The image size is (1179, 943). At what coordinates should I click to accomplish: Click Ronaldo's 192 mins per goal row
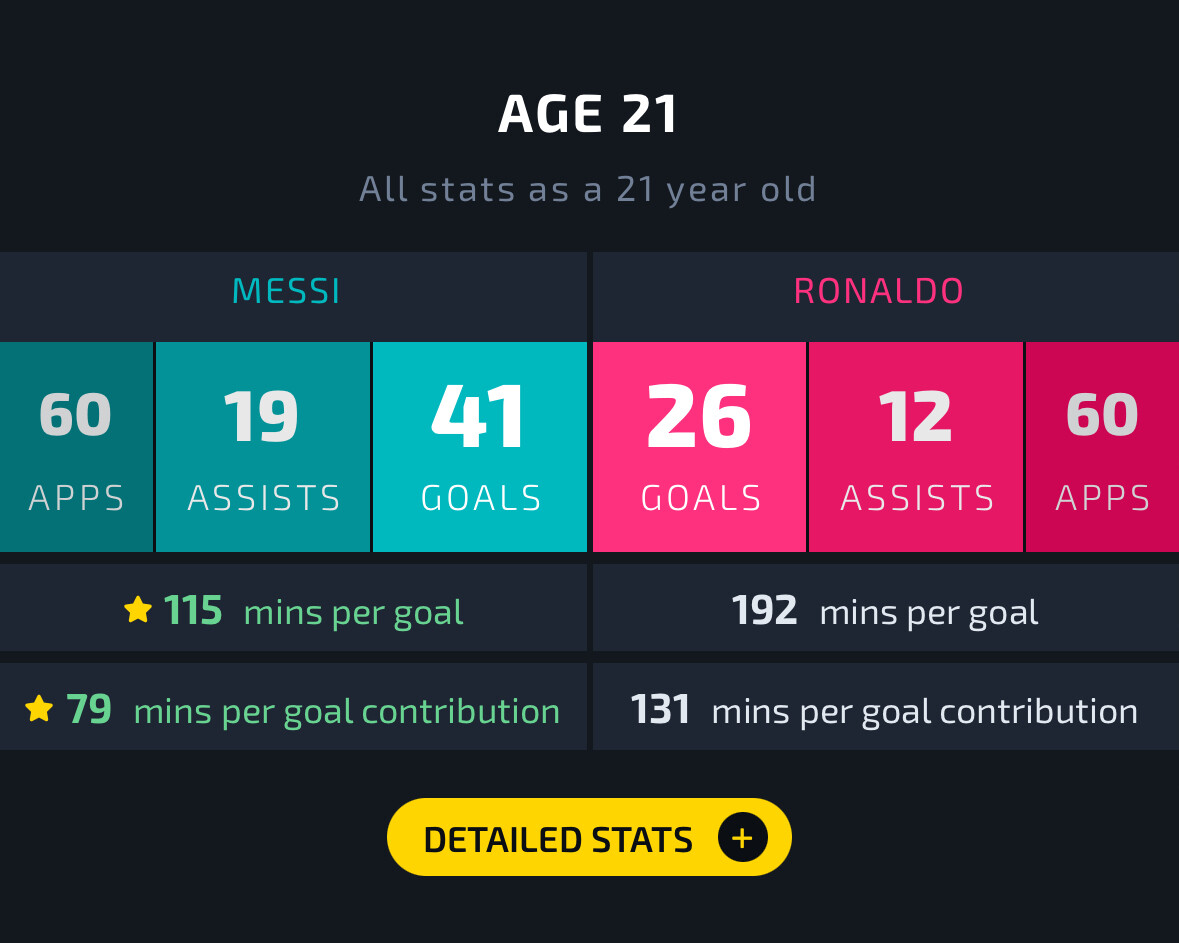tap(886, 608)
